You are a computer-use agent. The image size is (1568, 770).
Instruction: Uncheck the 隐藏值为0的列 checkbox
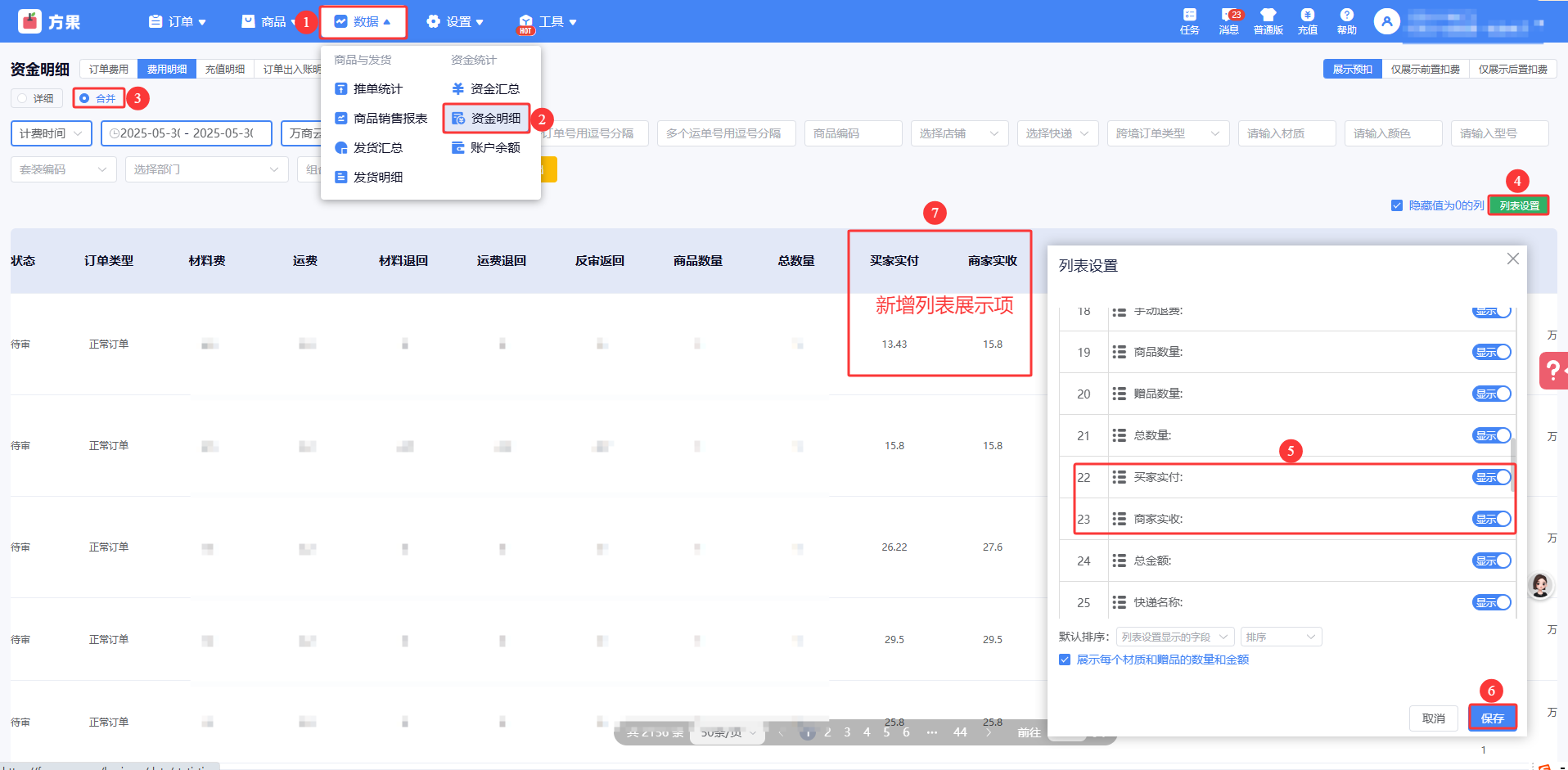click(x=1397, y=205)
